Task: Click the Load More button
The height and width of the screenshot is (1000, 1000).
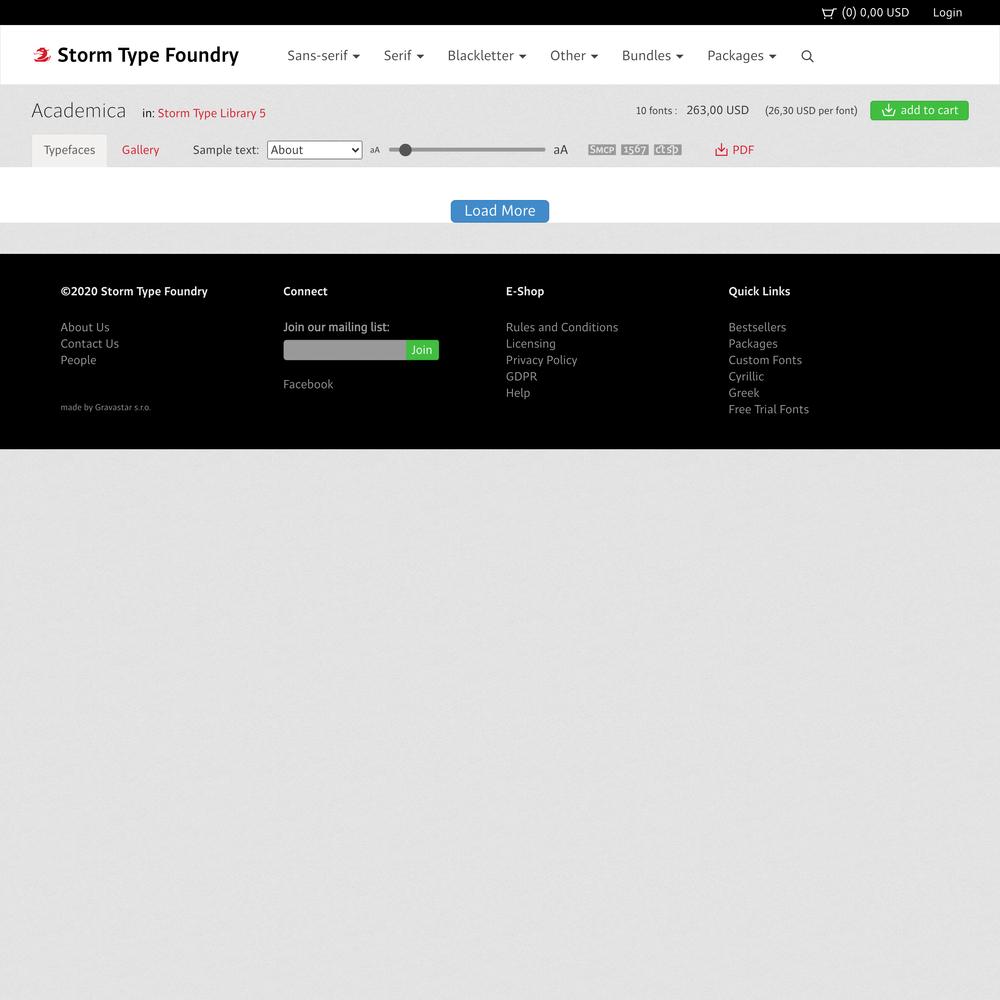Action: tap(500, 211)
